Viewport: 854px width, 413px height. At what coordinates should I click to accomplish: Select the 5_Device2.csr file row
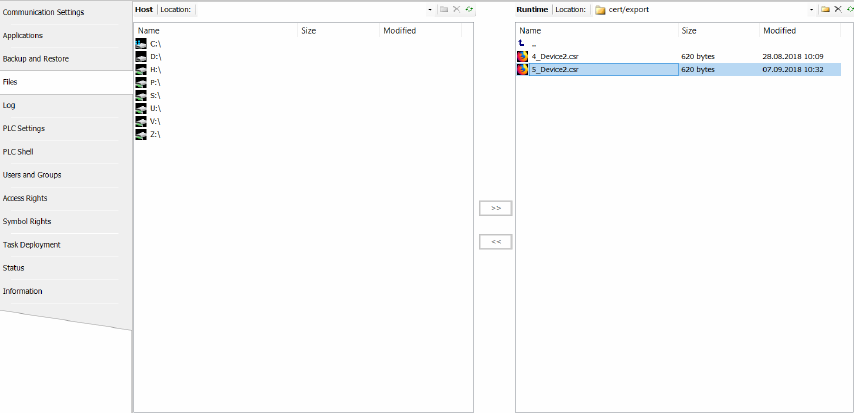[x=600, y=70]
